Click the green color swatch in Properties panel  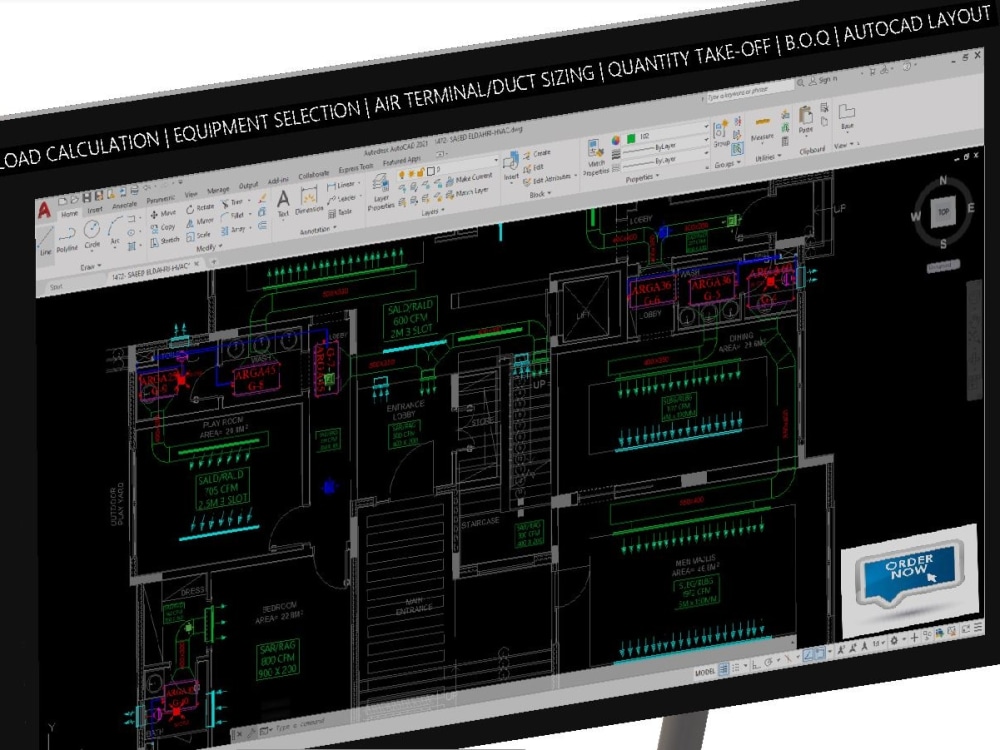tap(629, 136)
